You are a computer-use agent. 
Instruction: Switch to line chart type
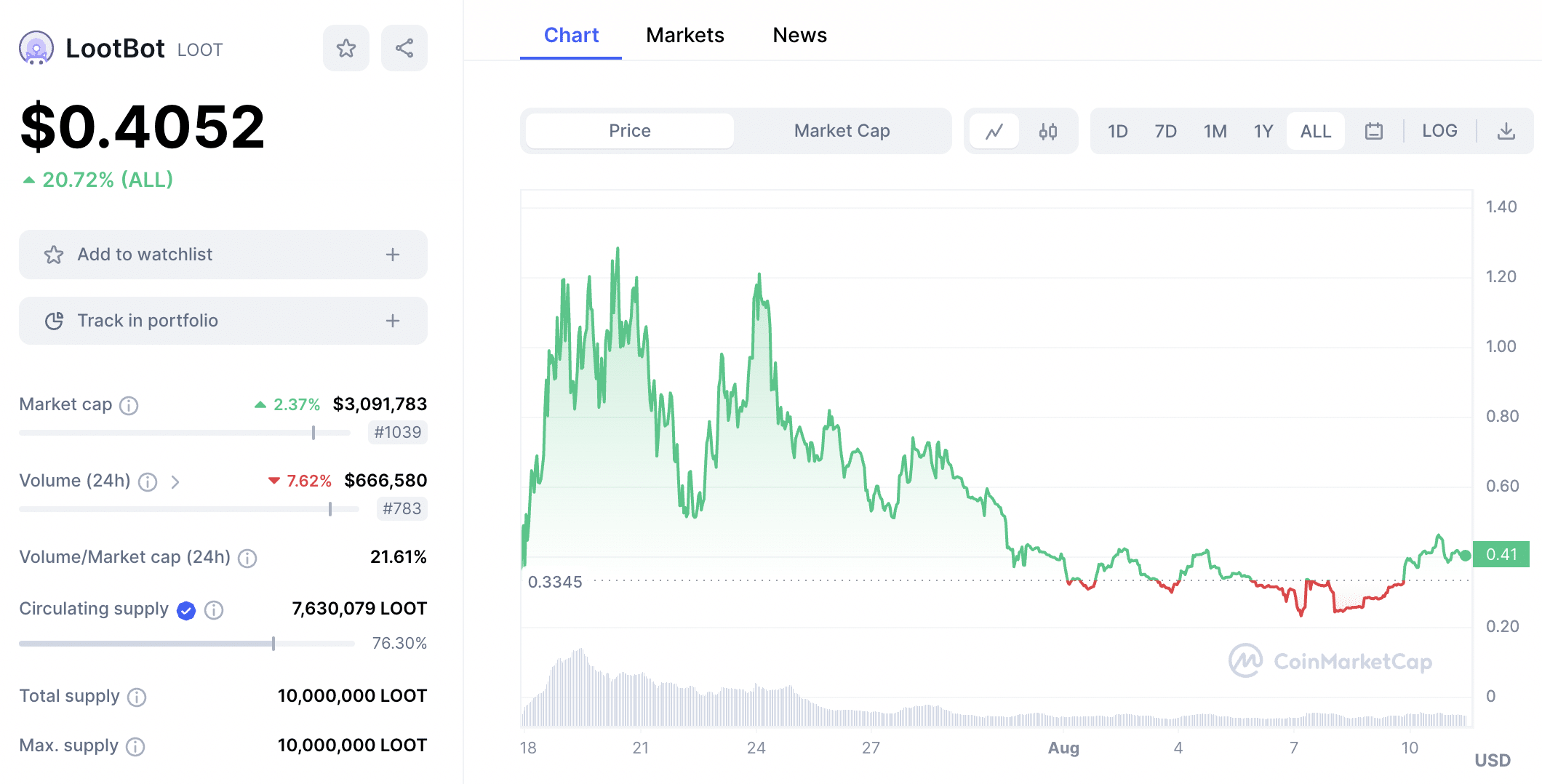[x=994, y=131]
